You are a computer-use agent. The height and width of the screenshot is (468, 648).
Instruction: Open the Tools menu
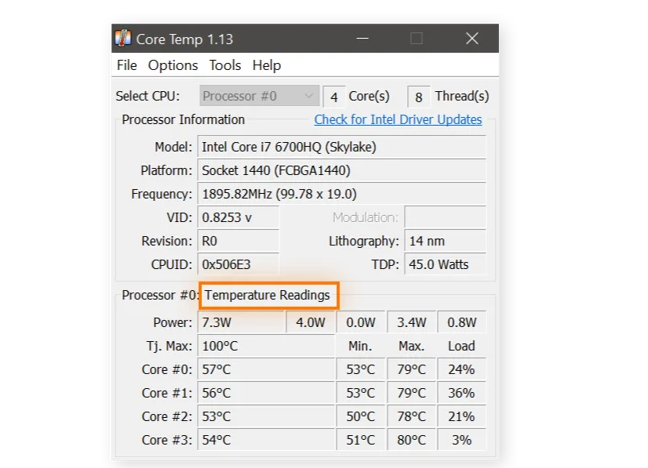(225, 65)
